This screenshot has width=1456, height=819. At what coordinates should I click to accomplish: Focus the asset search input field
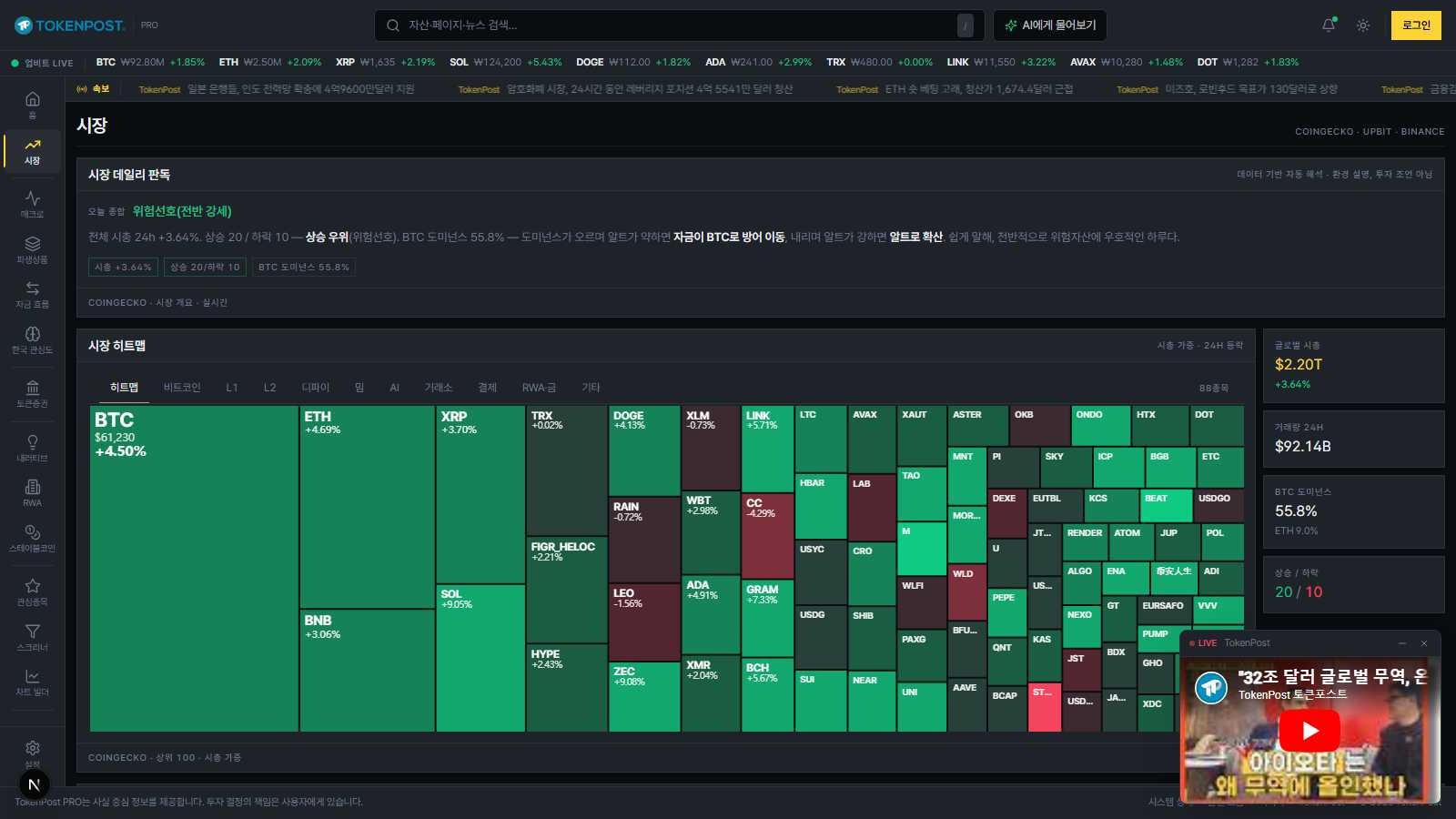point(679,25)
